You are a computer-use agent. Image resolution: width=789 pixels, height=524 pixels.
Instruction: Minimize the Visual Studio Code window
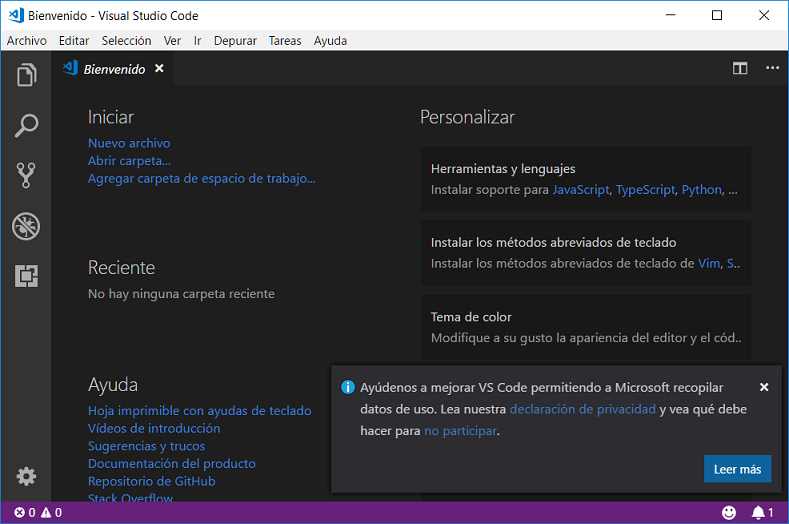[670, 15]
